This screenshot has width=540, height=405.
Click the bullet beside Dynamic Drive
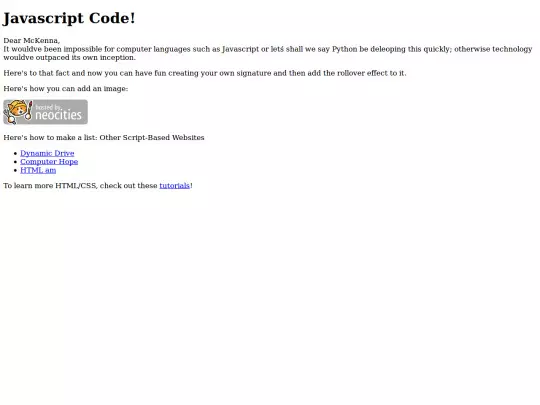pyautogui.click(x=15, y=154)
